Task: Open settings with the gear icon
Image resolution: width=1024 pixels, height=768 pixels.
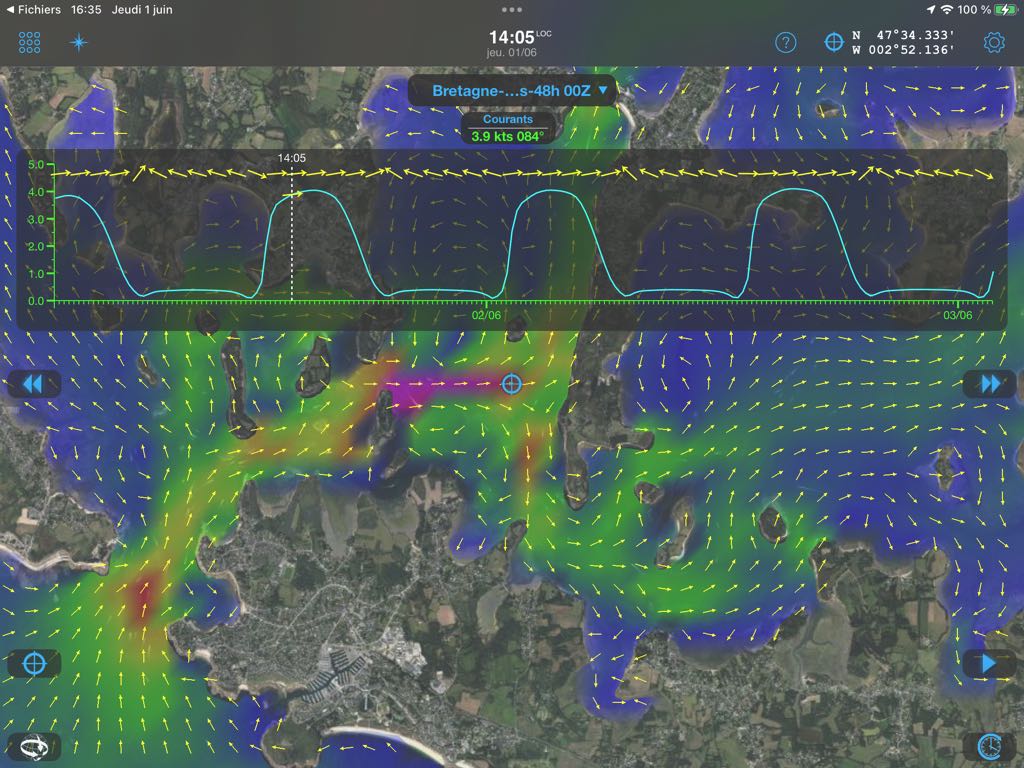Action: [x=993, y=42]
